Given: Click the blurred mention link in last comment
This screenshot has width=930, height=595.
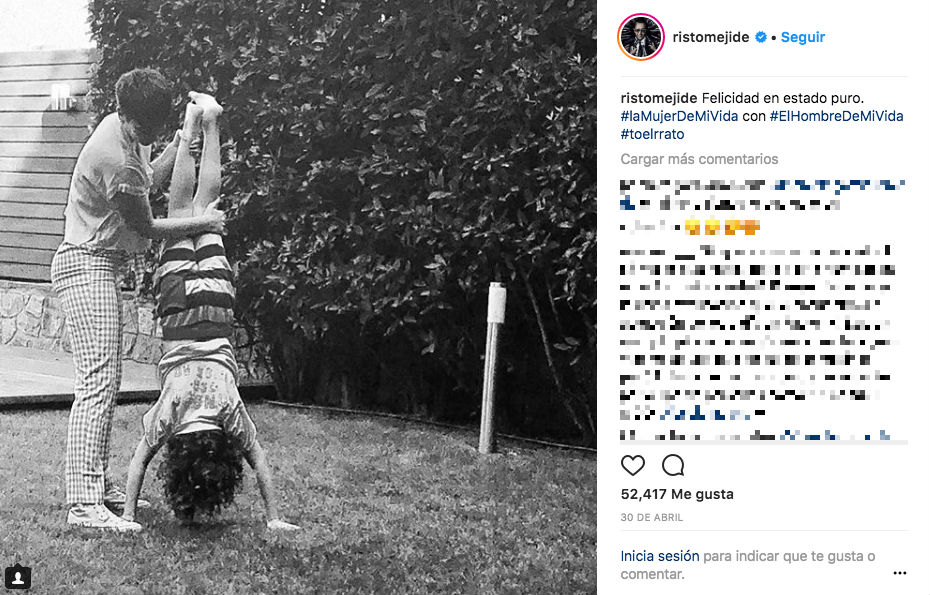Looking at the screenshot, I should [835, 436].
